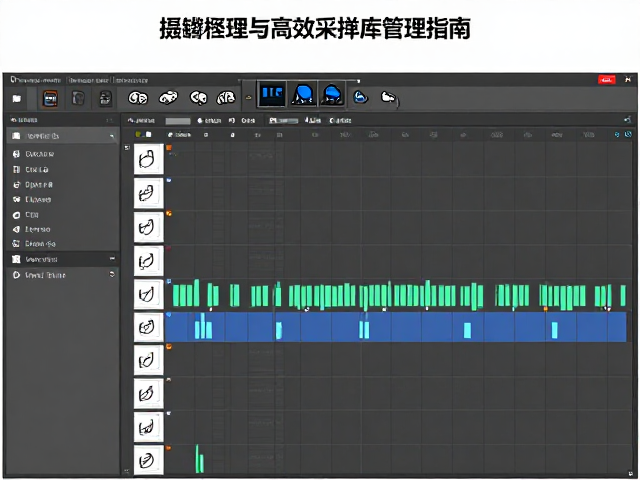The width and height of the screenshot is (640, 480).
Task: Click the dark document icon in the top toolbar
Action: 106,98
